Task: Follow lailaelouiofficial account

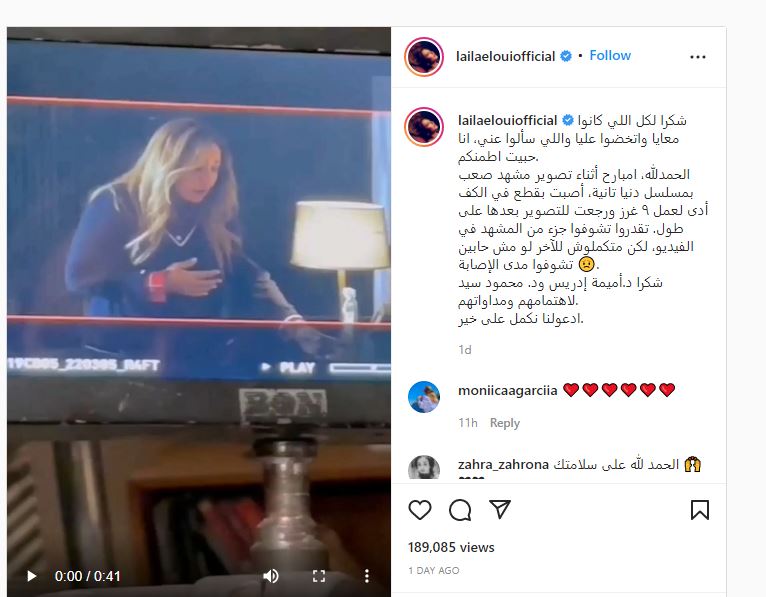Action: click(x=610, y=56)
